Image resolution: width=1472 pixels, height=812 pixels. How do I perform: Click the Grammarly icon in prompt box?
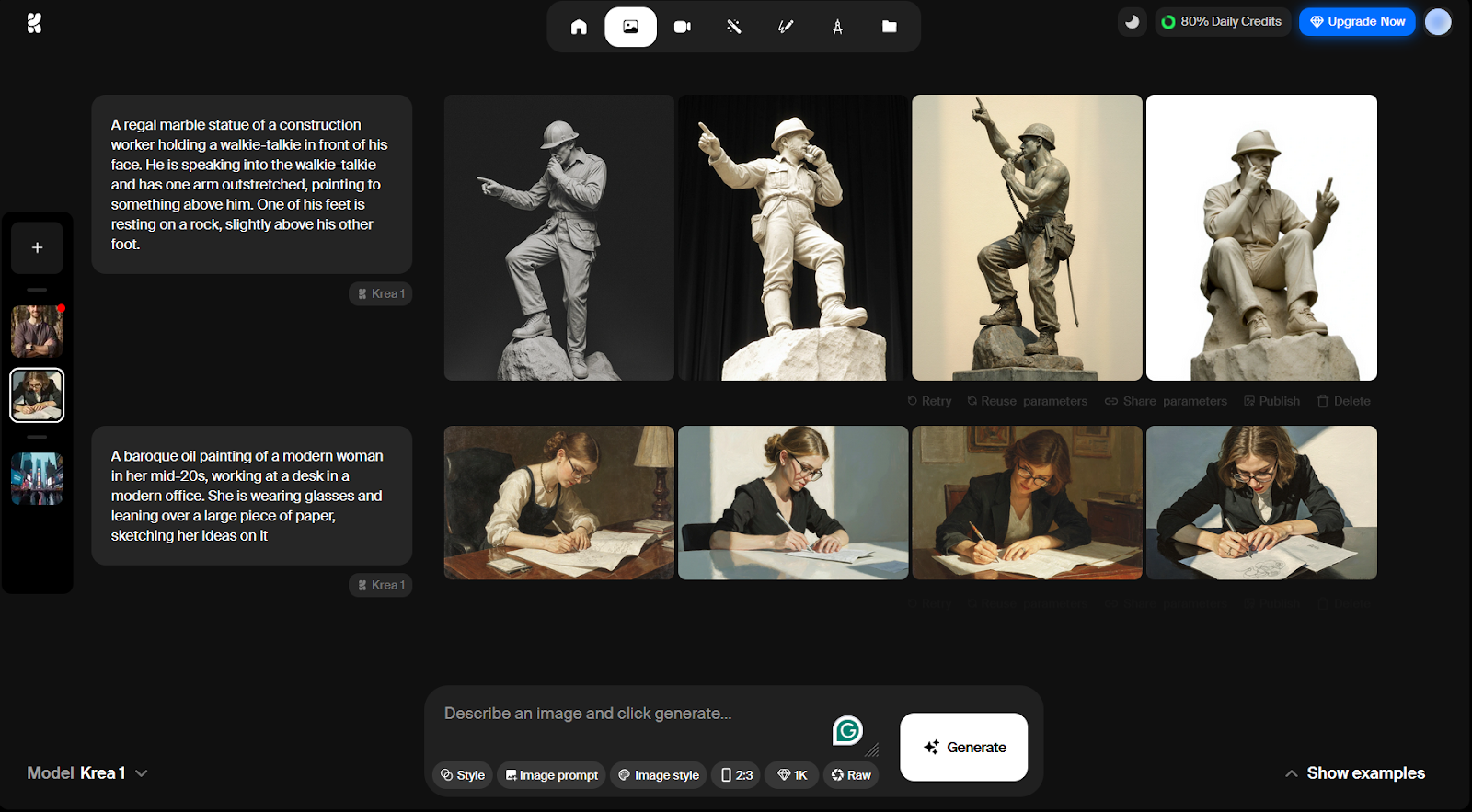[847, 731]
